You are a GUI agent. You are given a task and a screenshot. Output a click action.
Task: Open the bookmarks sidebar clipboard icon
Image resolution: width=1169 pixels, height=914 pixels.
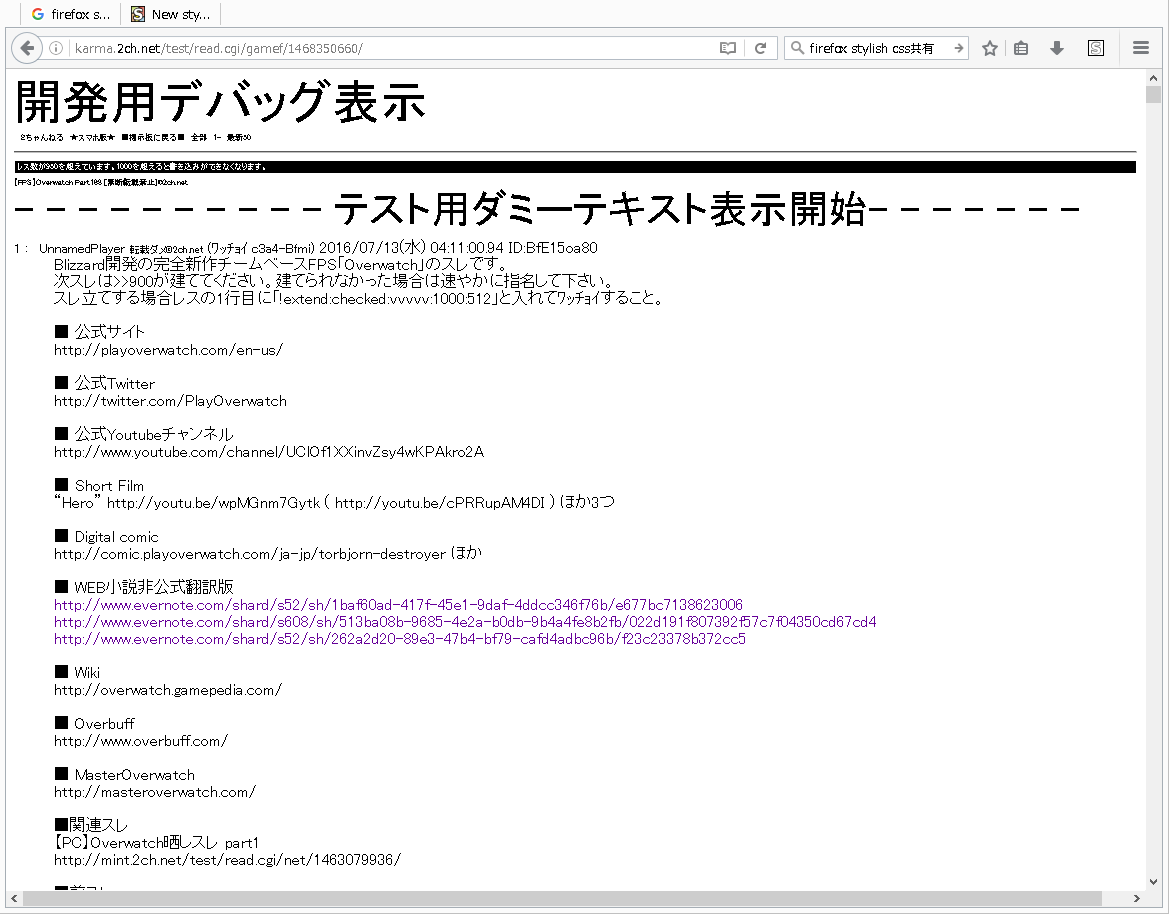[x=1021, y=47]
